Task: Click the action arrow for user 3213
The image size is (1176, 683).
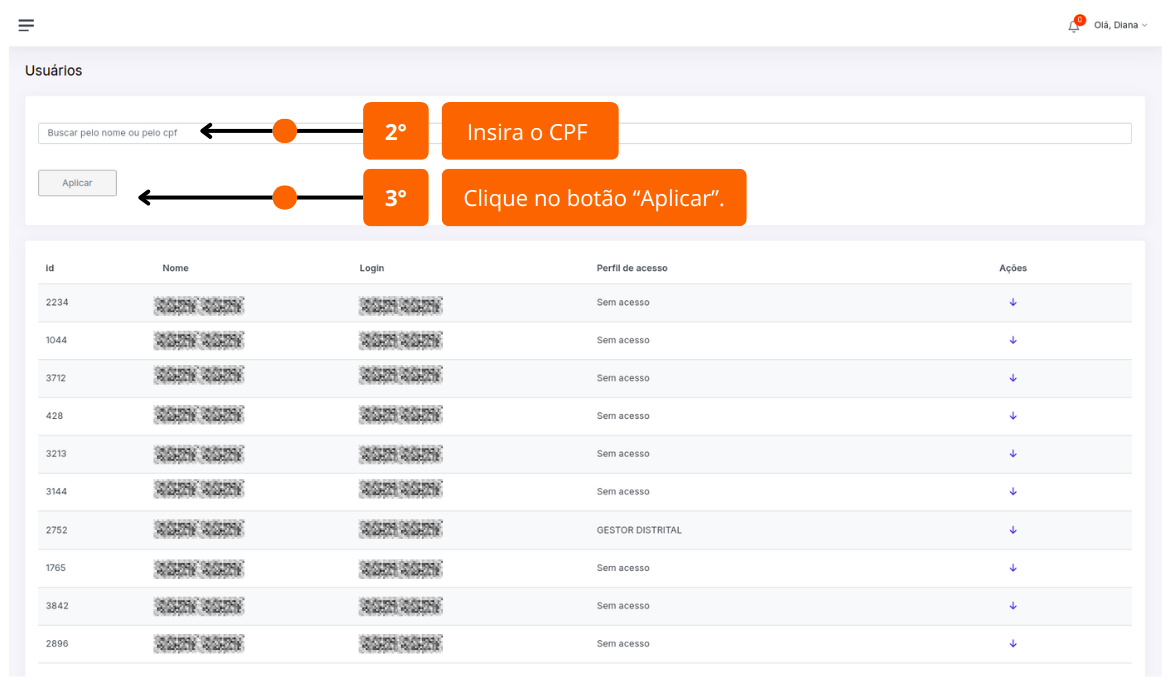Action: [x=1012, y=454]
